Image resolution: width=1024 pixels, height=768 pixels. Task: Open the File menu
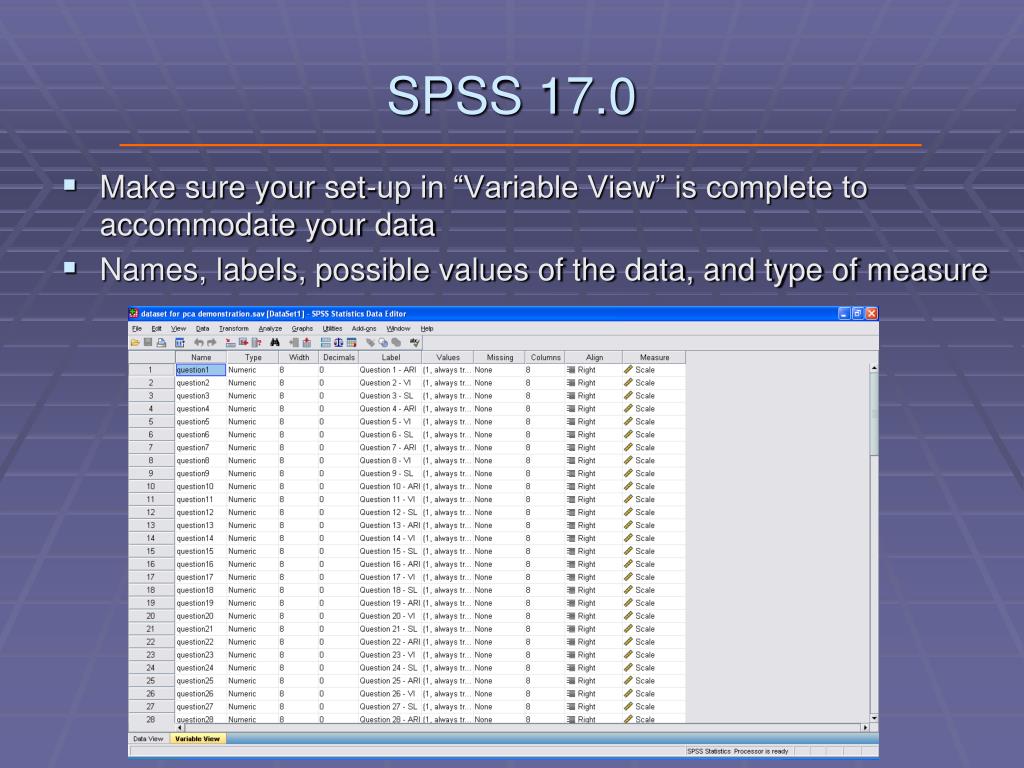pos(136,328)
